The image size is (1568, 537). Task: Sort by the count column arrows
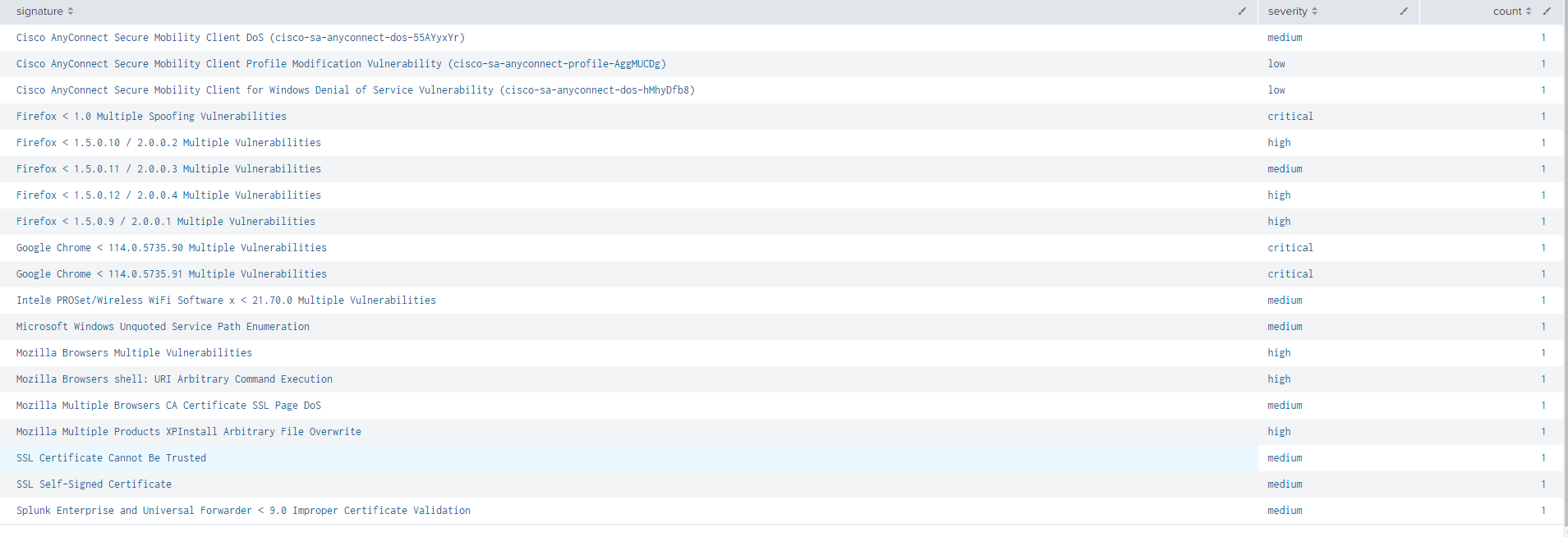(x=1529, y=11)
